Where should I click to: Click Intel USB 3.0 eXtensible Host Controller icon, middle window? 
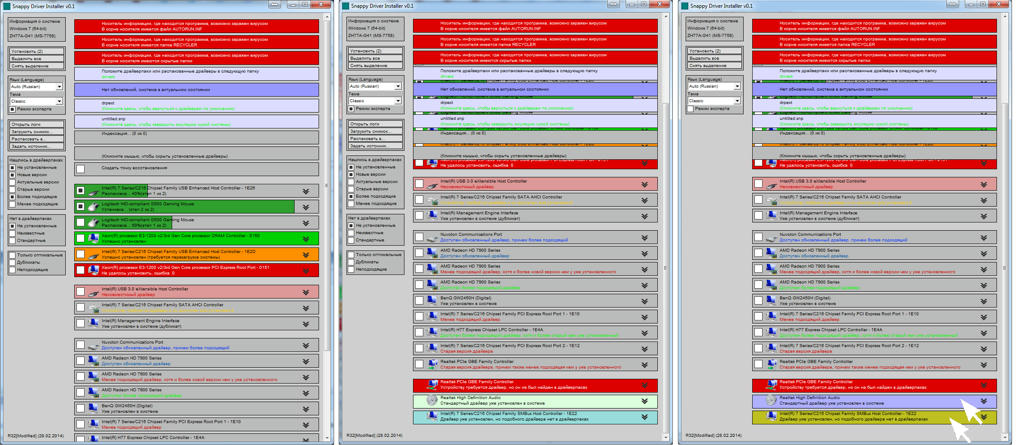(x=433, y=184)
